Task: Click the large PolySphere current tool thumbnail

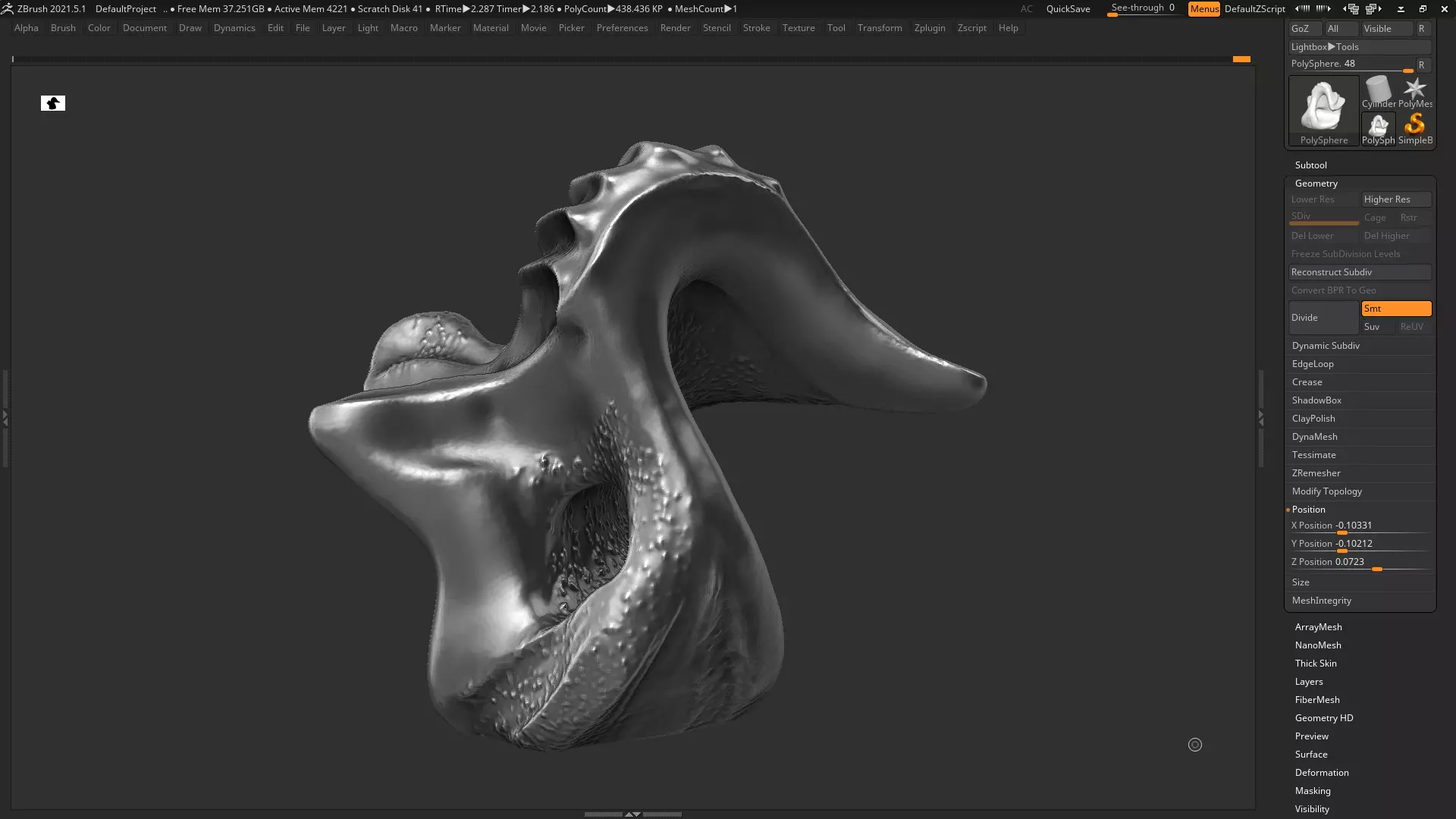Action: 1324,109
